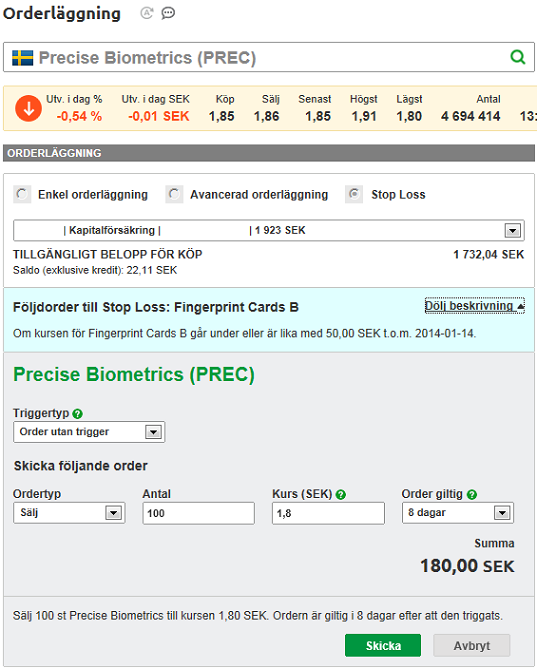Select Enkel orderläggning radio button
The height and width of the screenshot is (669, 537).
22,194
